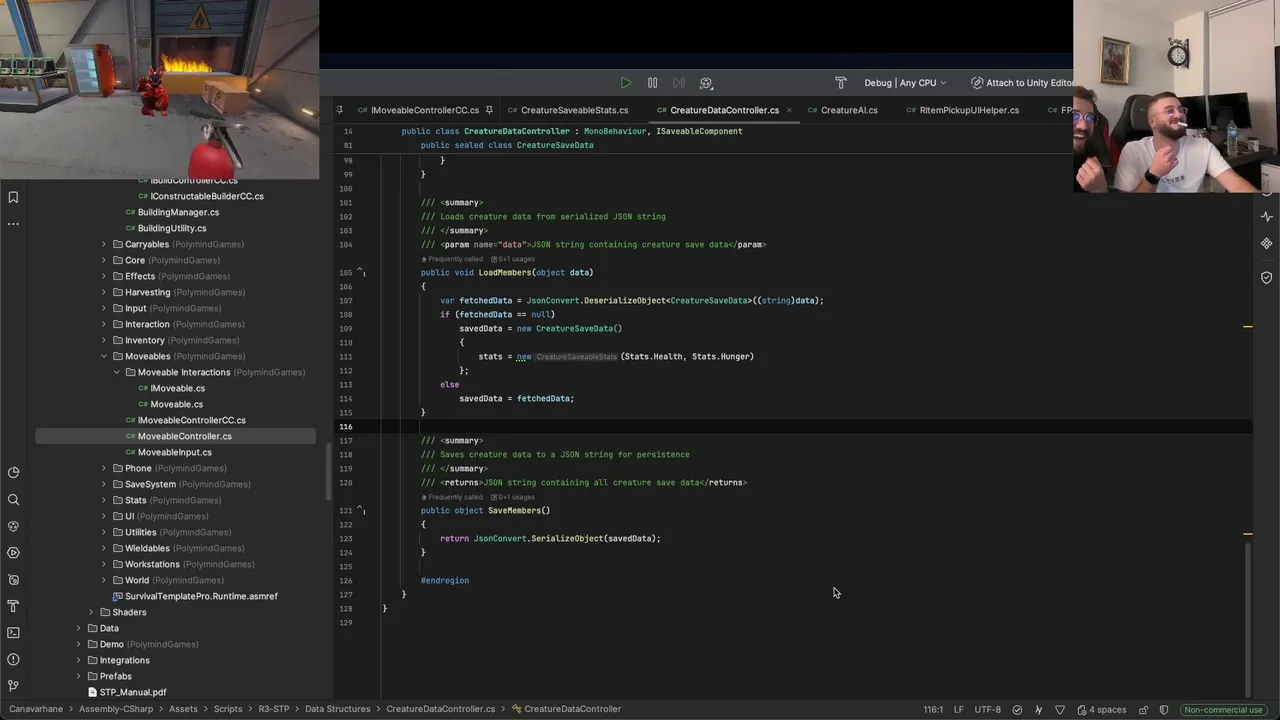Click the Unity play button in toolbar
Image resolution: width=1280 pixels, height=720 pixels.
pyautogui.click(x=626, y=83)
